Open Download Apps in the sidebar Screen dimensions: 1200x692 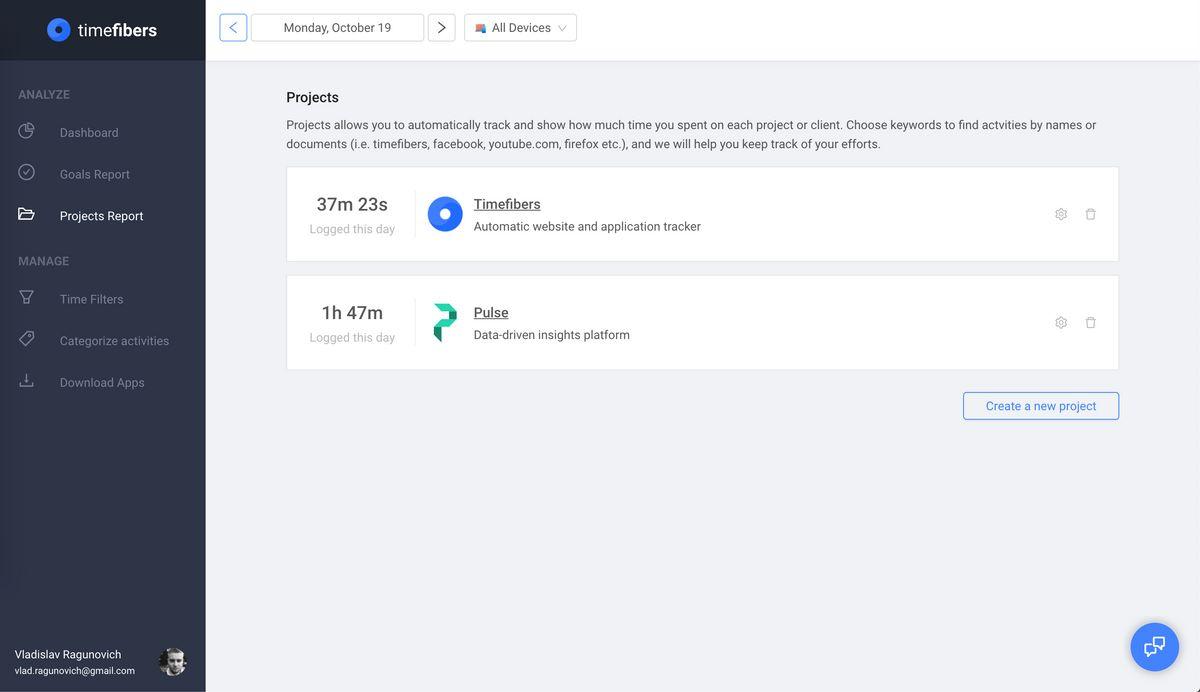click(103, 383)
